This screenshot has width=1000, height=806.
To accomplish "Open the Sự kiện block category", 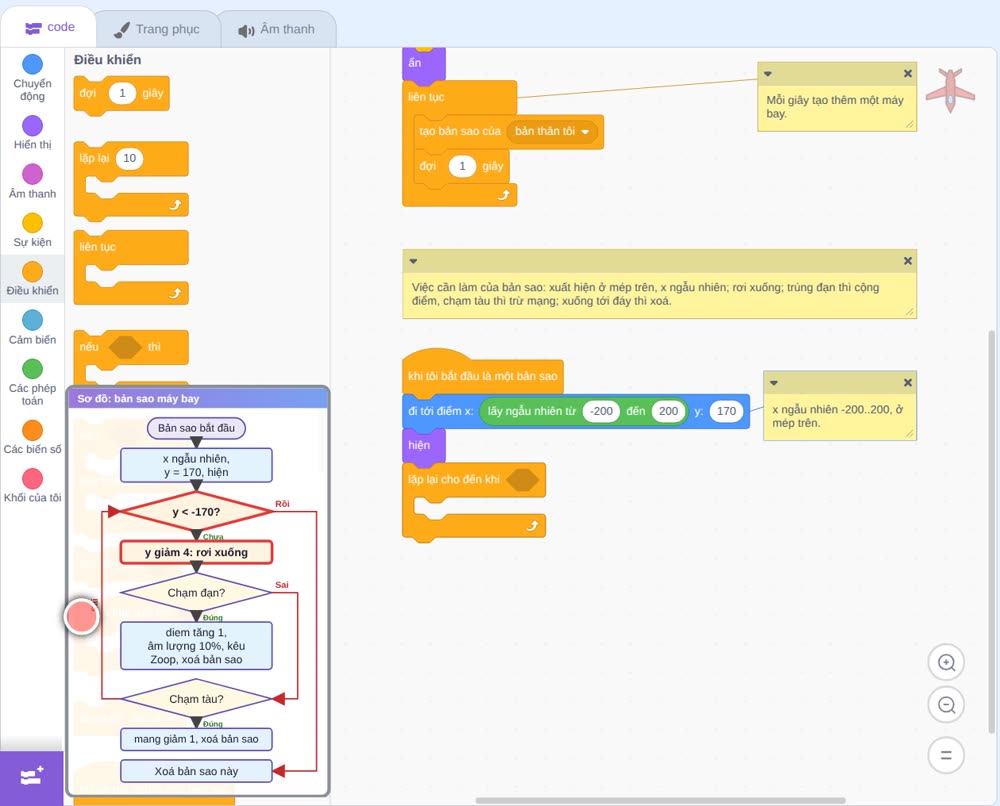I will click(32, 230).
